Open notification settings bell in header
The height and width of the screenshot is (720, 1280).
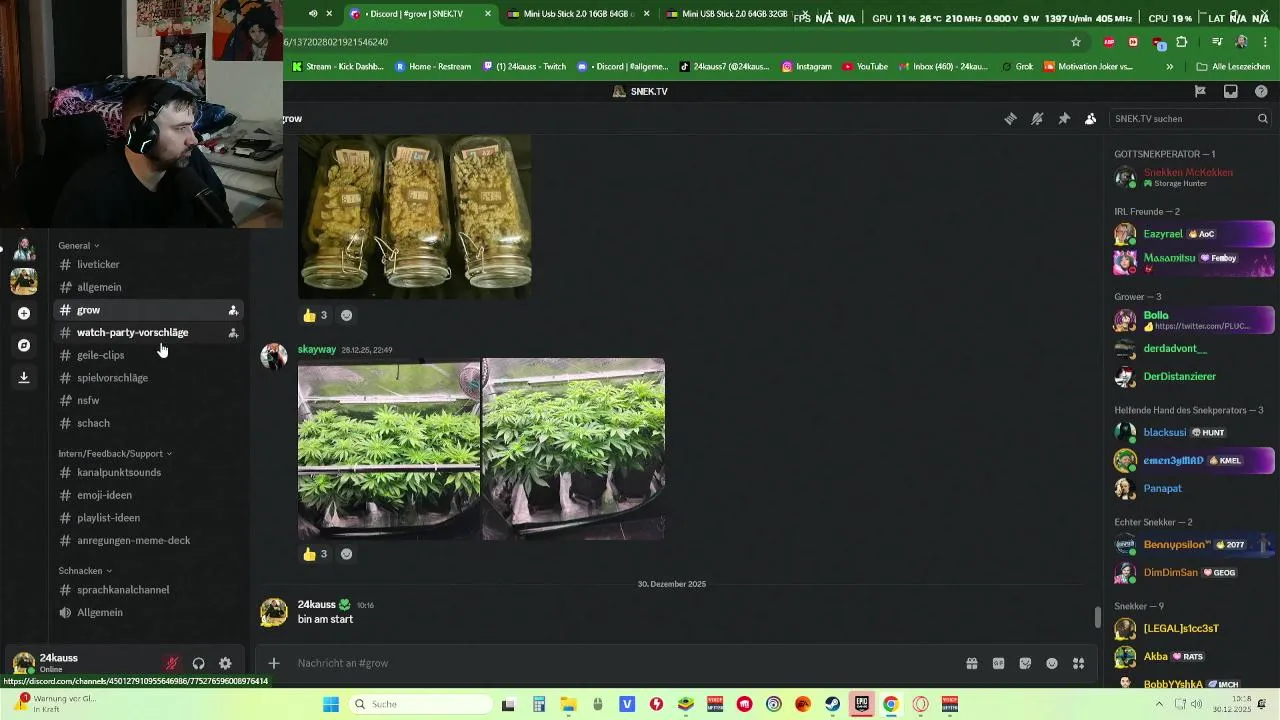click(1037, 118)
